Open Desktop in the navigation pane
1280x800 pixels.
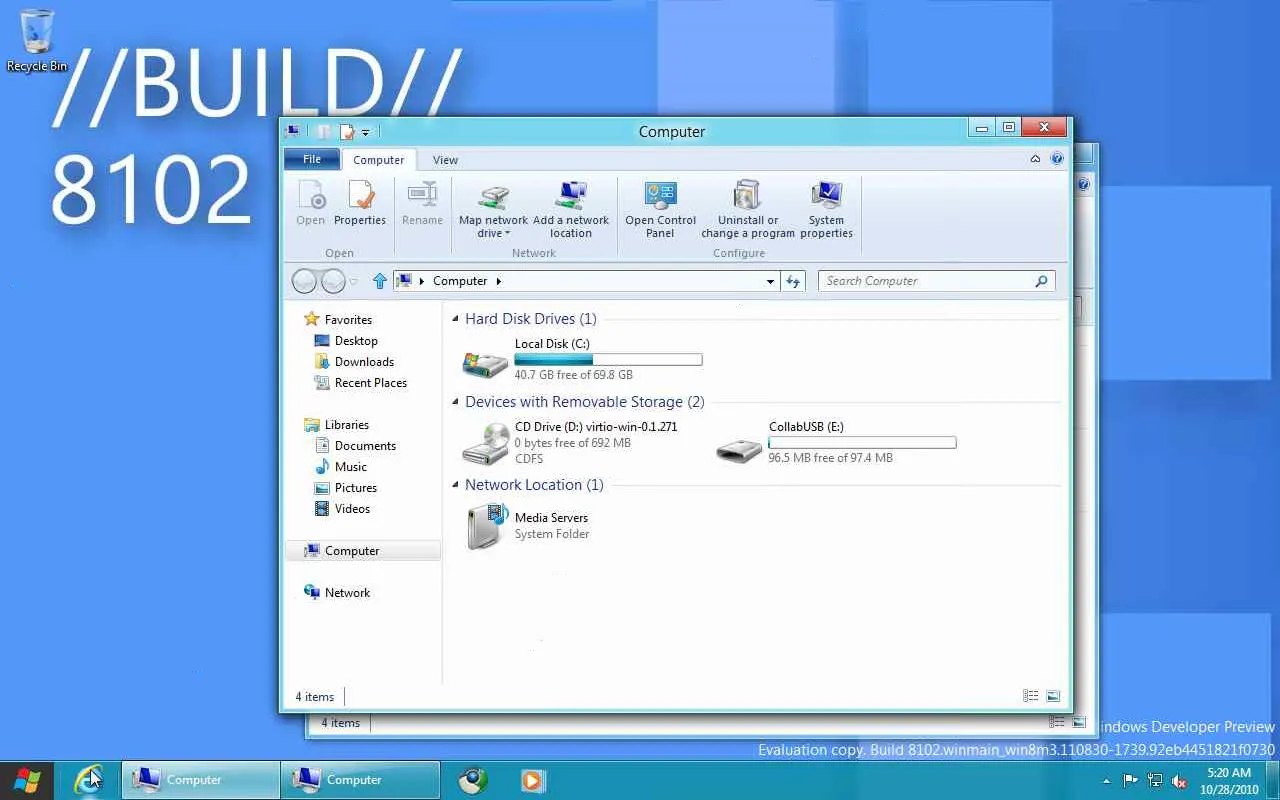click(x=346, y=341)
